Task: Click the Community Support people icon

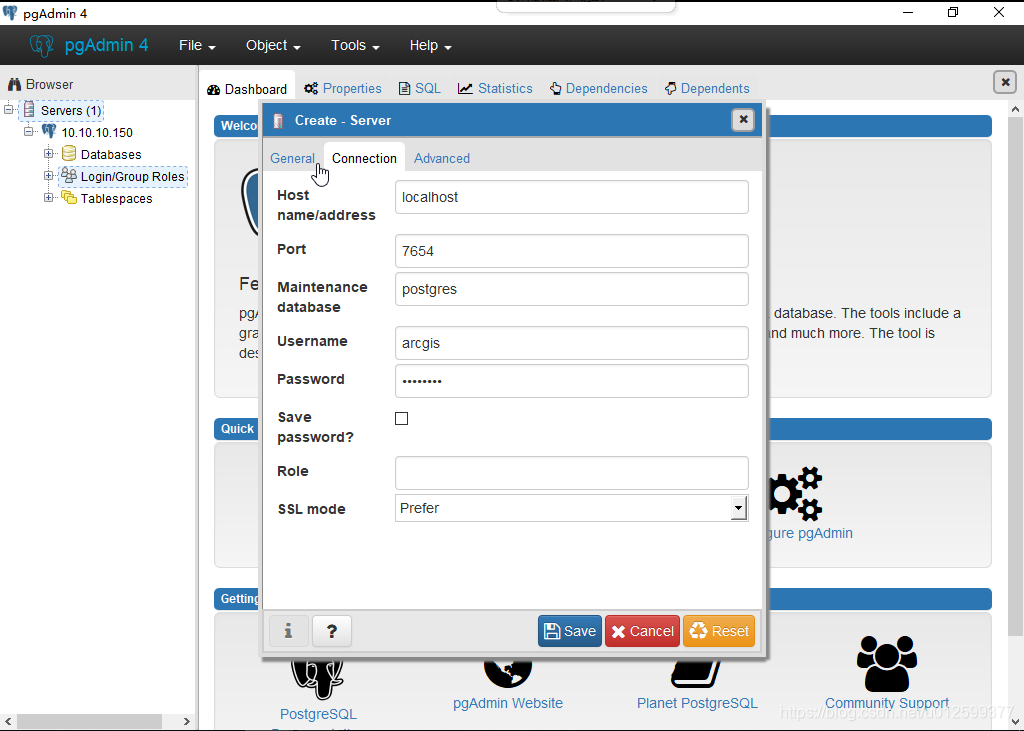Action: coord(887,664)
